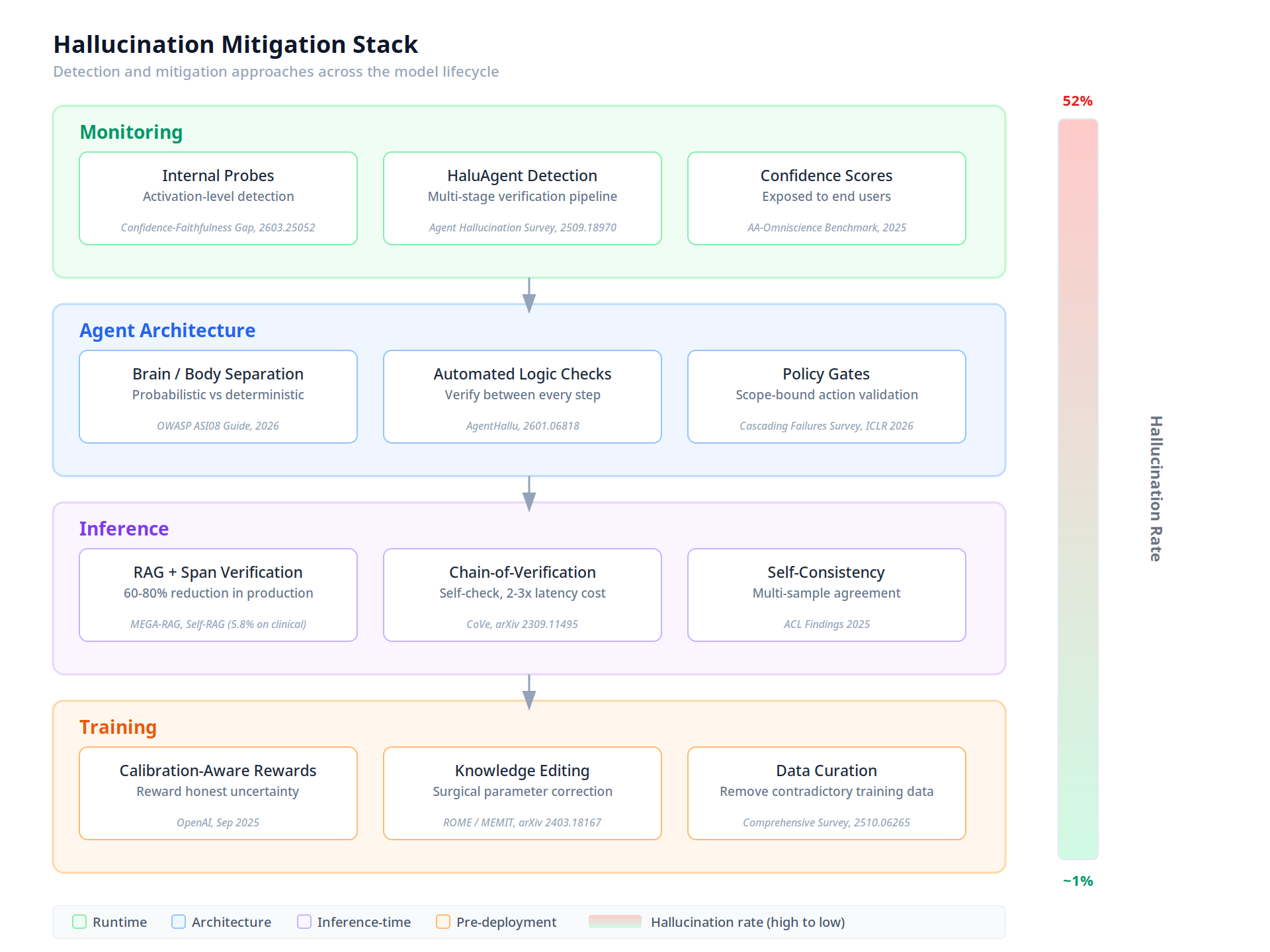1270x952 pixels.
Task: Select the Knowledge Editing card
Action: 522,793
